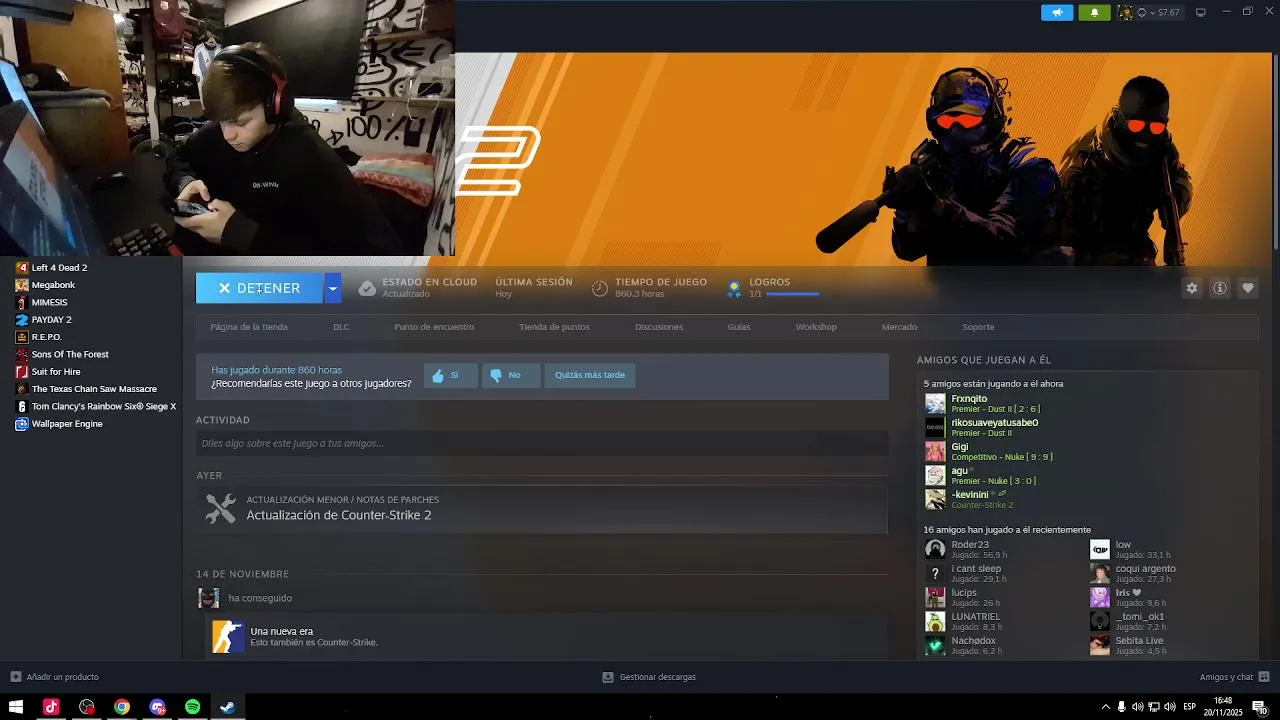Click the No thumbs-down button
Viewport: 1280px width, 720px height.
click(x=511, y=375)
